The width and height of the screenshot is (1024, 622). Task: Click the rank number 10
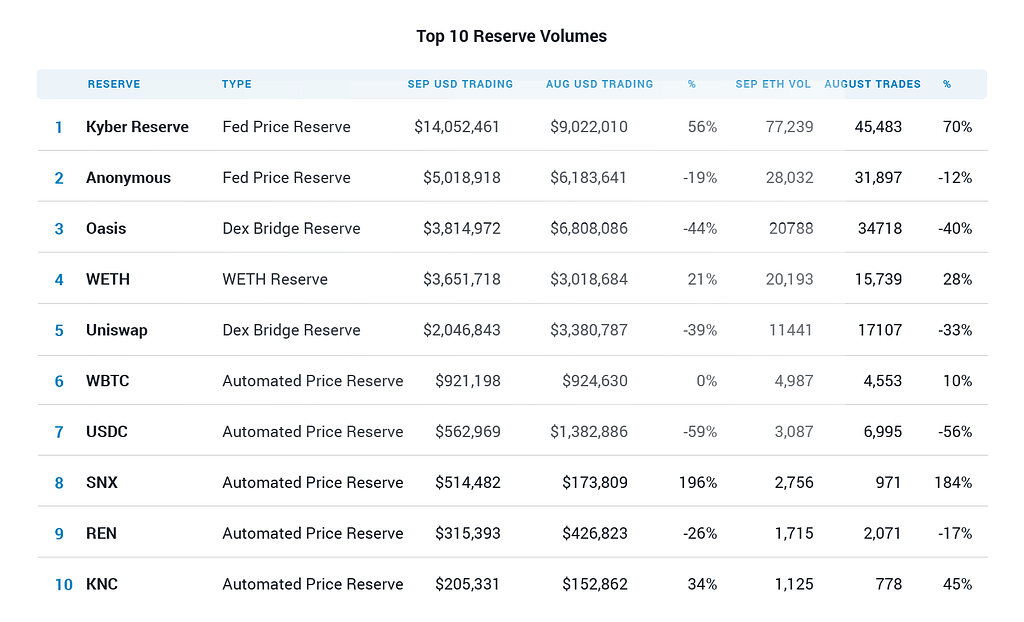(63, 585)
